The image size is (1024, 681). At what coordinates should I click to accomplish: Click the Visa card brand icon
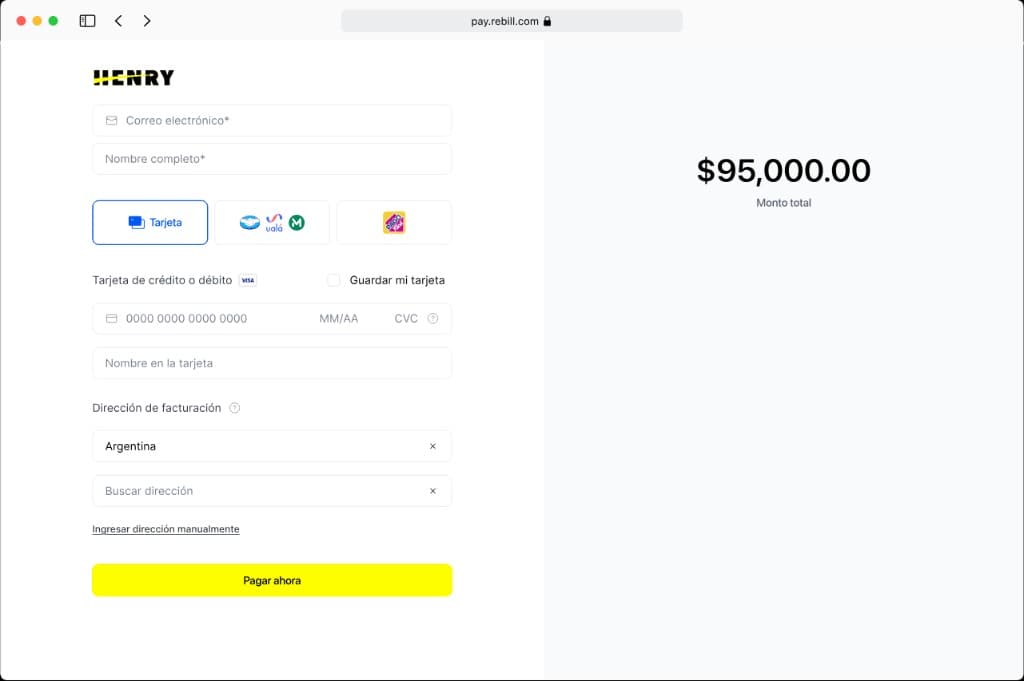tap(248, 280)
